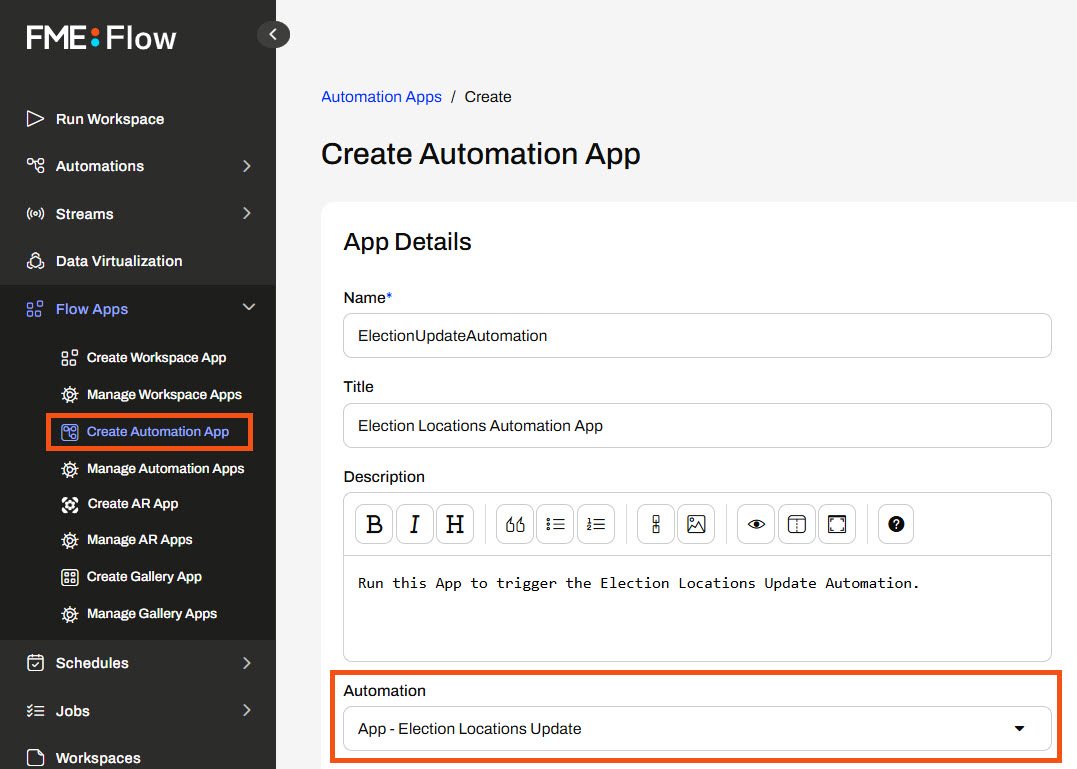
Task: Click the Jobs checklist icon
Action: (35, 711)
